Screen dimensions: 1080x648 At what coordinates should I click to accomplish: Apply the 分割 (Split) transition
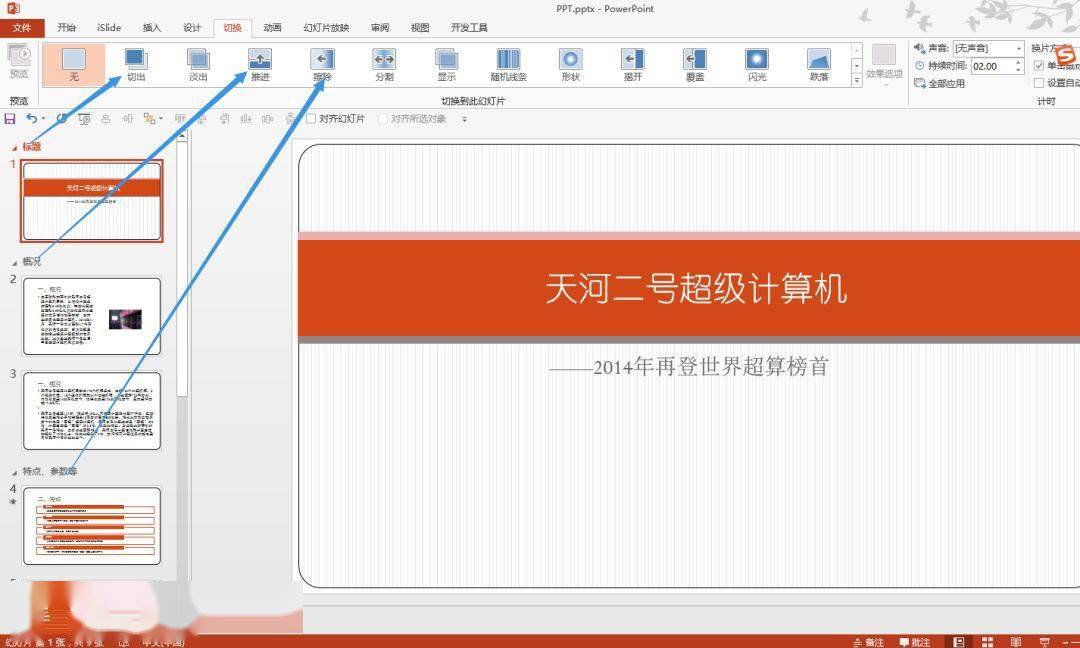coord(384,65)
